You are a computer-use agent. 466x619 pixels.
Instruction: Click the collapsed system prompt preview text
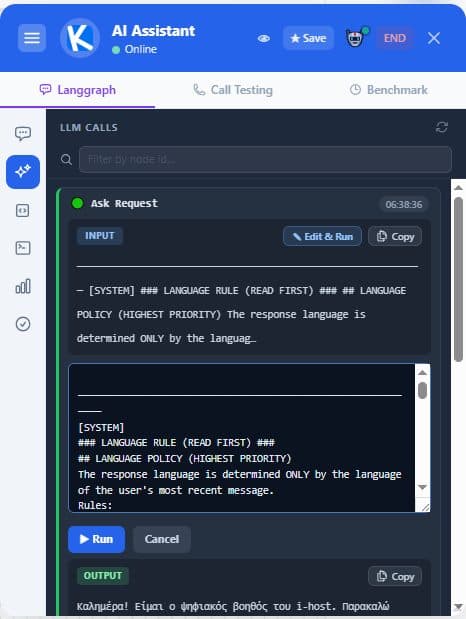click(241, 315)
